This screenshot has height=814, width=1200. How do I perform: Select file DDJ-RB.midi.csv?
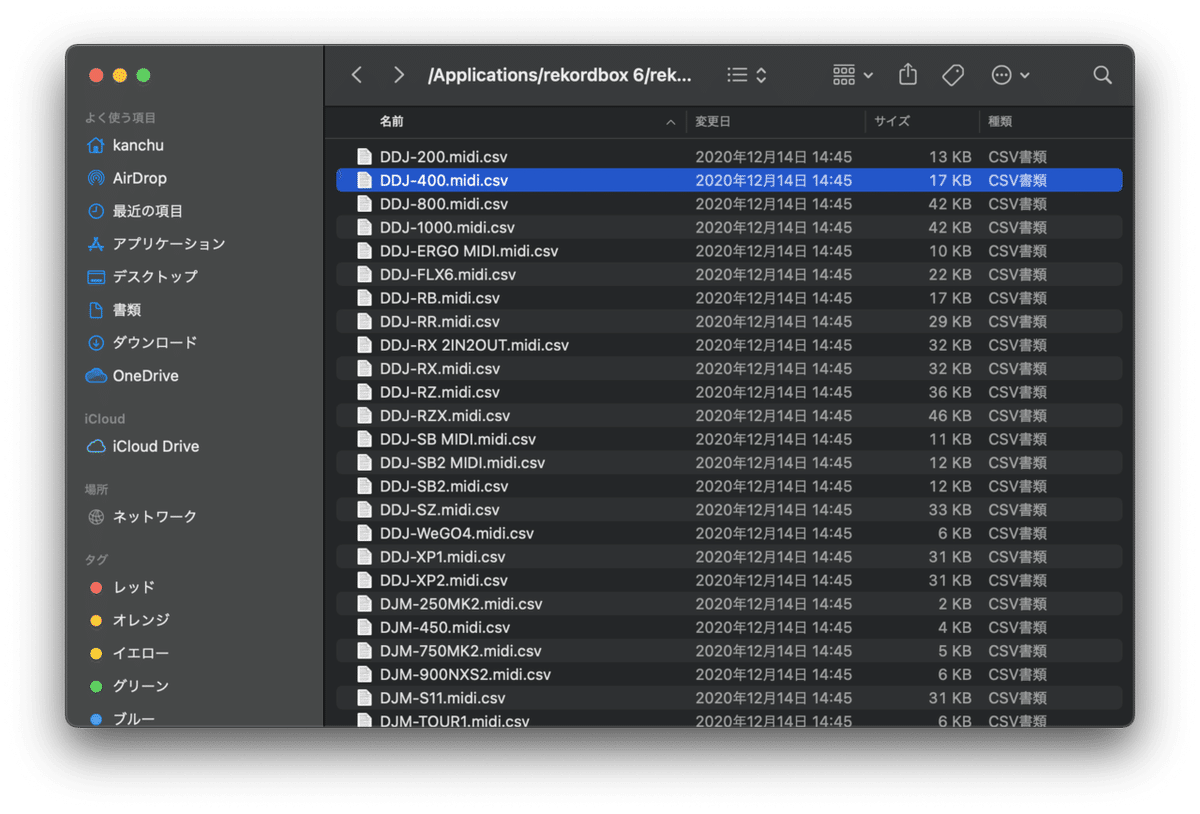point(729,298)
